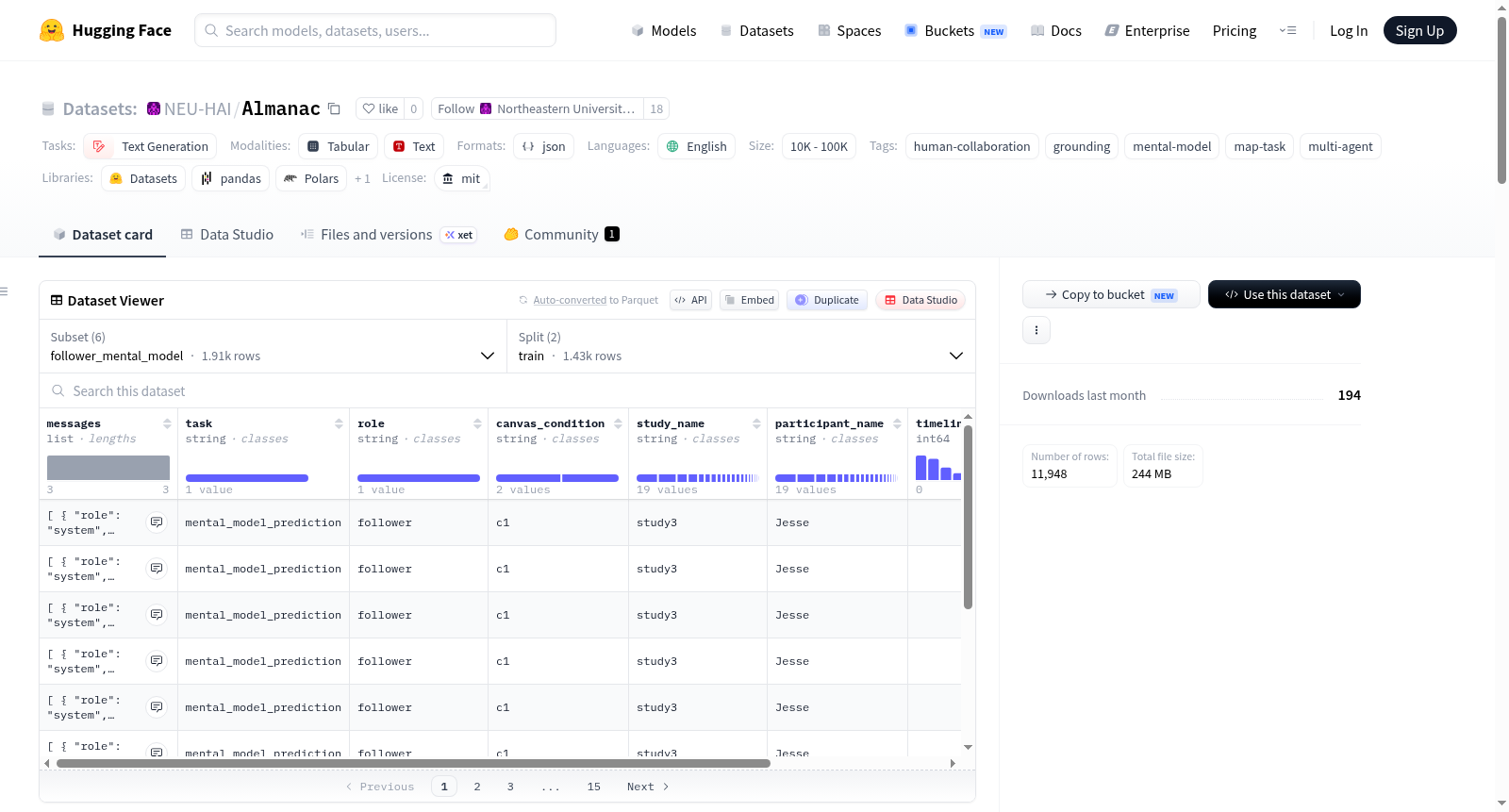Click the Tabular modality tag
This screenshot has height=812, width=1509.
[339, 146]
